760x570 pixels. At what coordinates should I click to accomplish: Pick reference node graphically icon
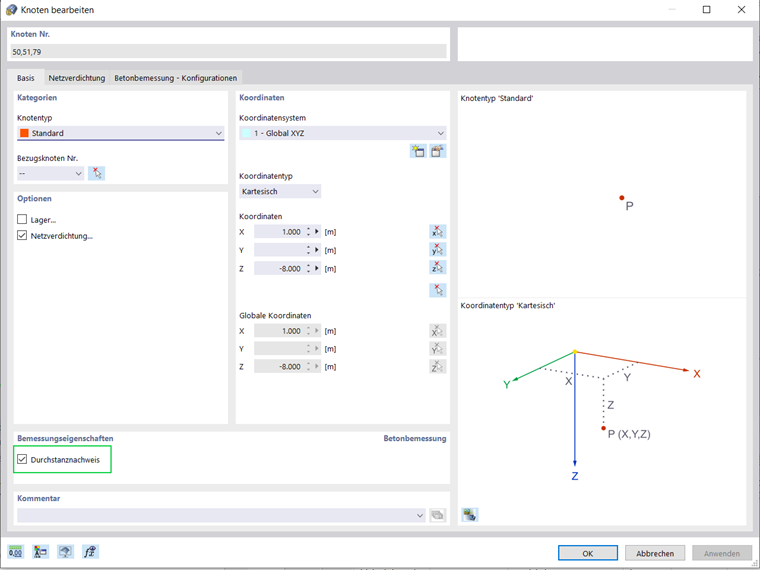tap(96, 173)
